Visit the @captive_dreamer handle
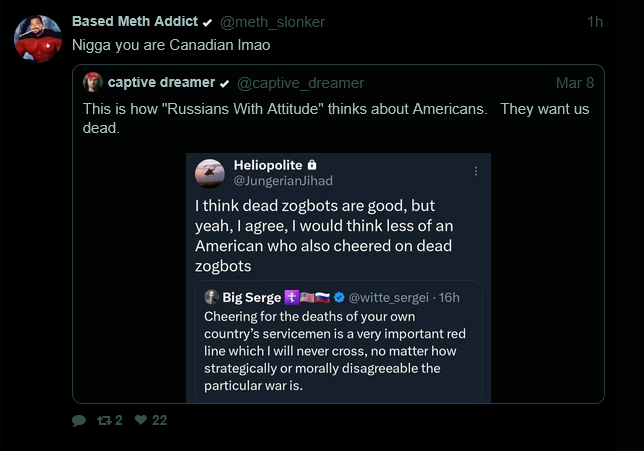The width and height of the screenshot is (644, 451). point(300,83)
